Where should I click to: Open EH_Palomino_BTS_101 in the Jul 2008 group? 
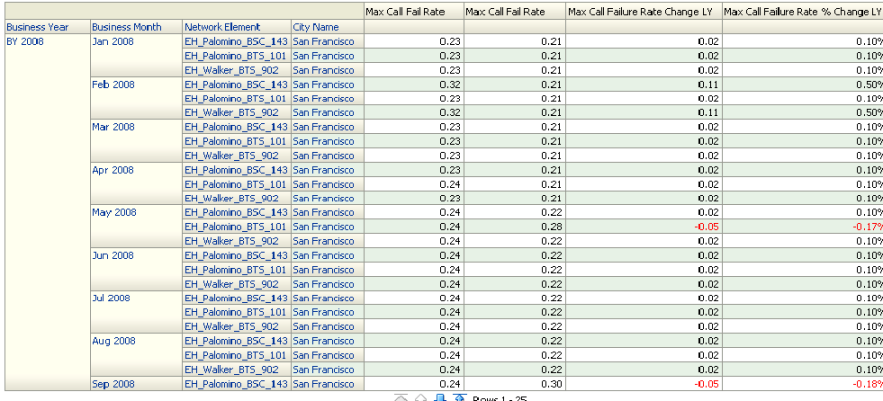click(236, 312)
